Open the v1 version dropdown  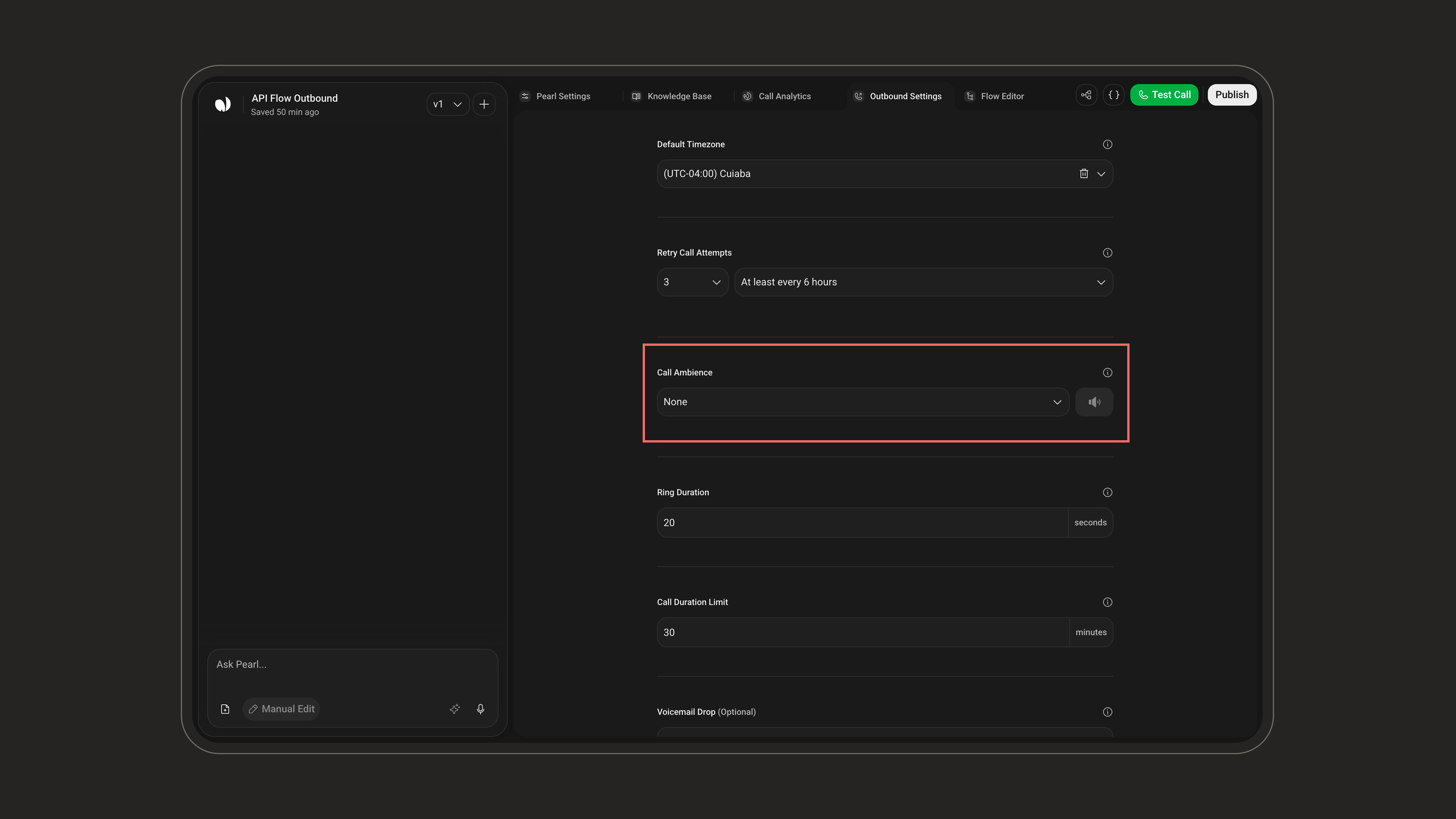tap(448, 104)
